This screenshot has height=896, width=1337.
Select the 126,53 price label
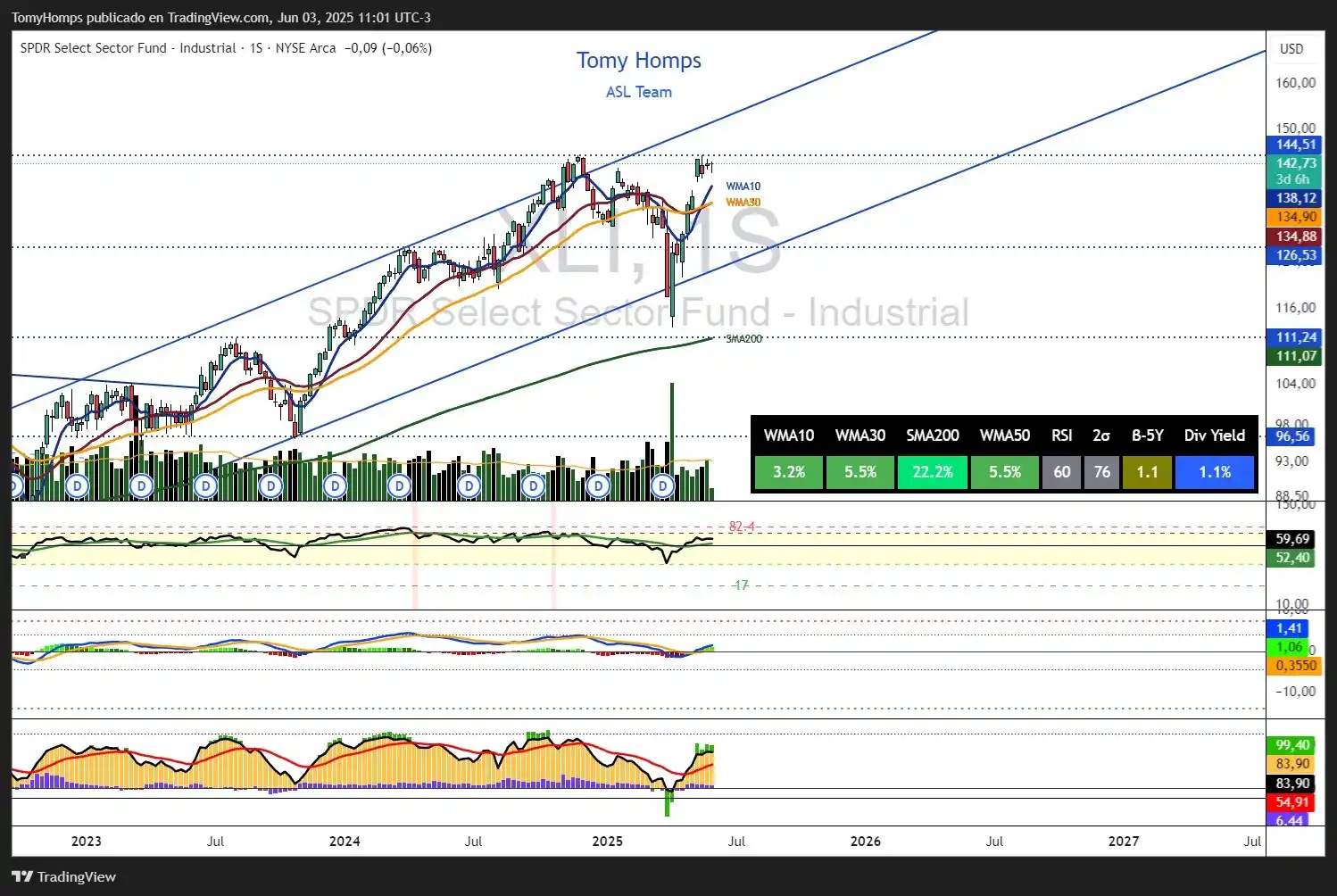pos(1295,255)
